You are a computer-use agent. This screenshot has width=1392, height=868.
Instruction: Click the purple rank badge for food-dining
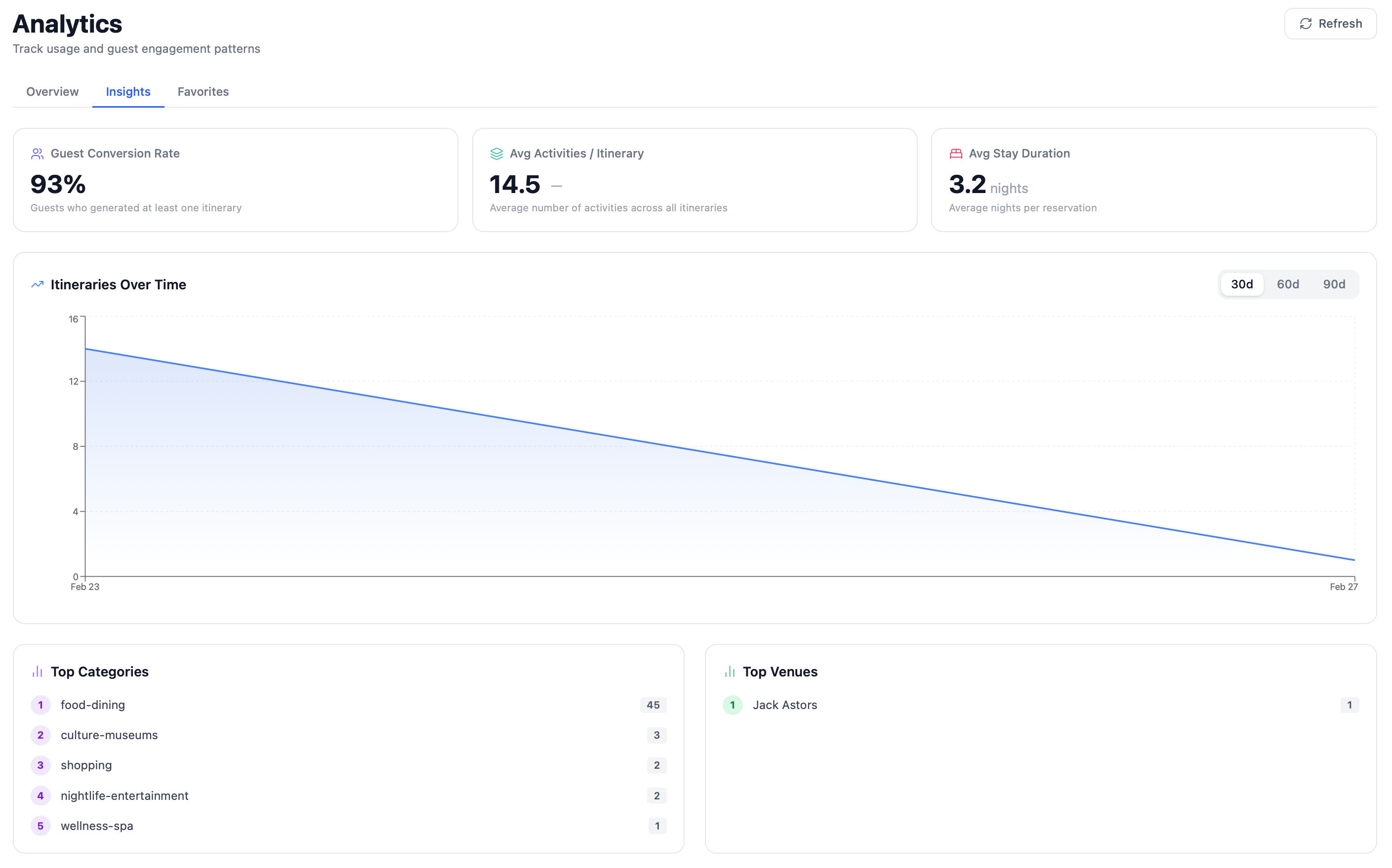(40, 705)
